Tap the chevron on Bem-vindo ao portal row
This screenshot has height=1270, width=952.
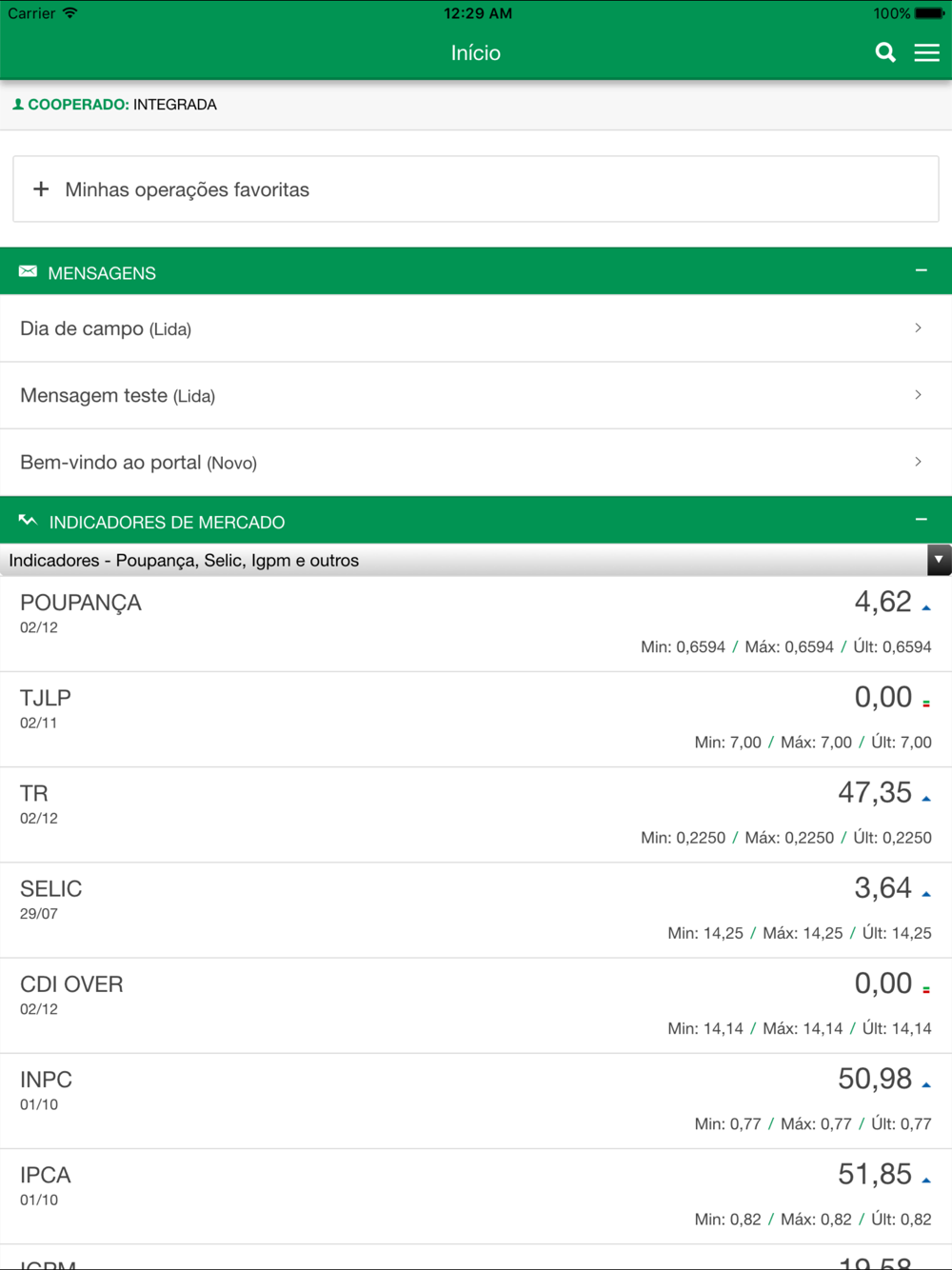[918, 462]
